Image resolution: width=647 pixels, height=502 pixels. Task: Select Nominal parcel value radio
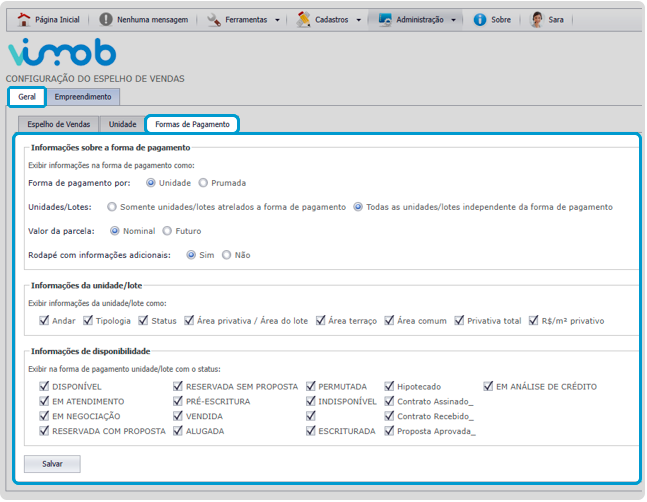115,231
